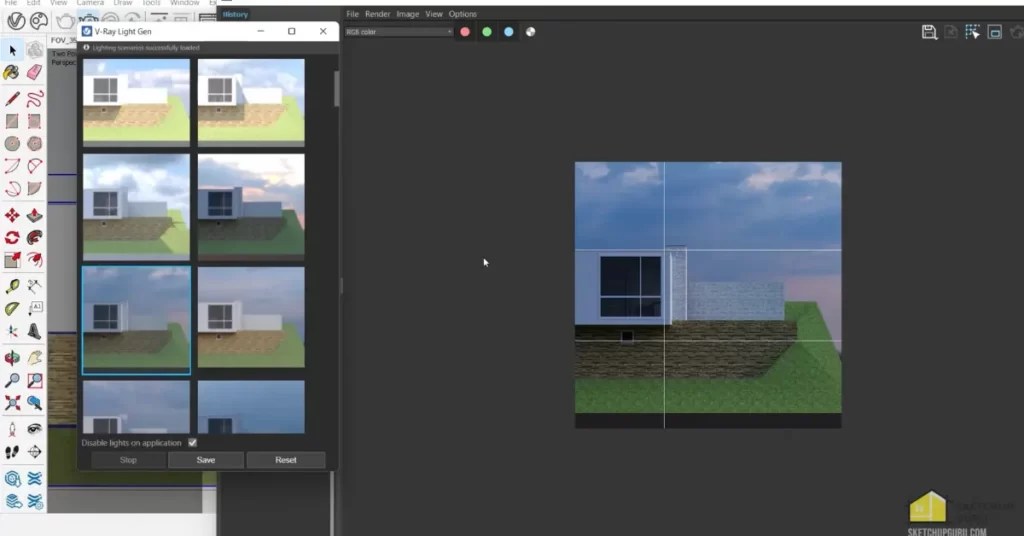This screenshot has height=536, width=1024.
Task: Select the Line pencil tool
Action: point(12,99)
